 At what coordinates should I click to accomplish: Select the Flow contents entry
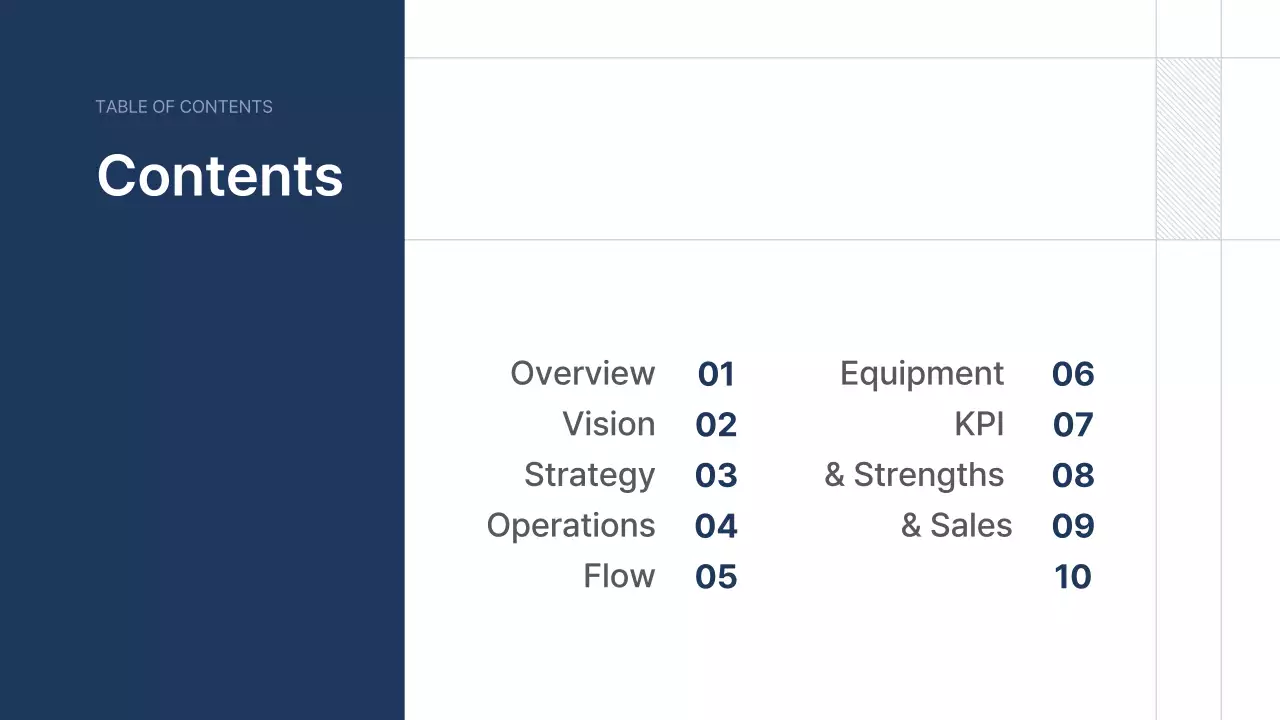pos(618,576)
